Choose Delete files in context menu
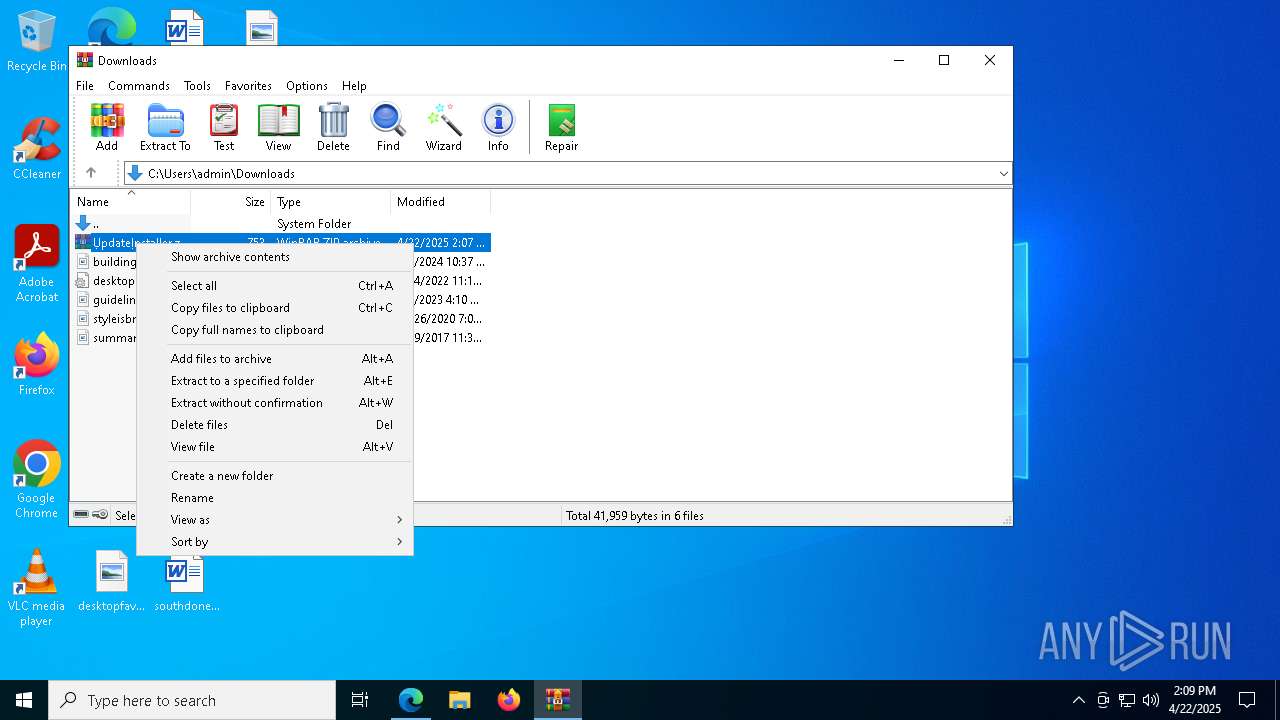The height and width of the screenshot is (720, 1280). click(x=275, y=425)
